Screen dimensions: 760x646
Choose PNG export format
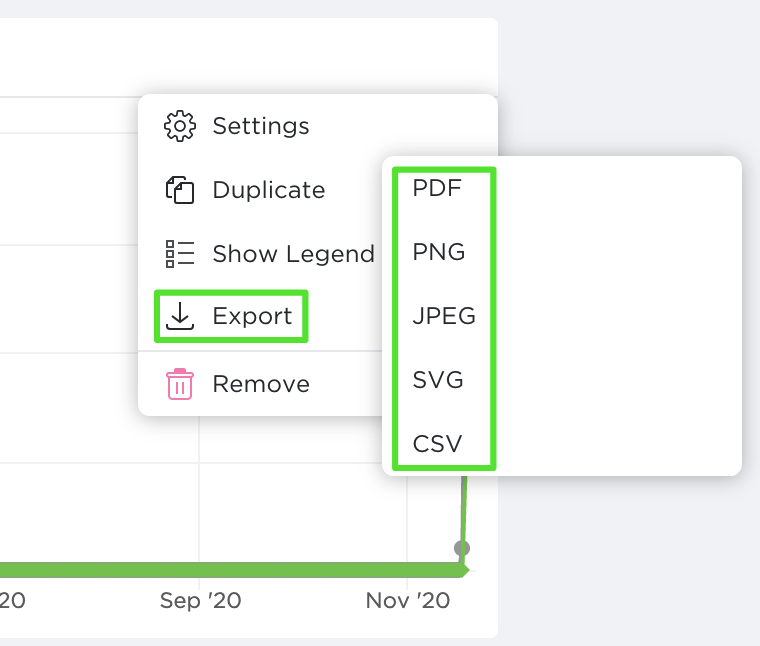(439, 252)
